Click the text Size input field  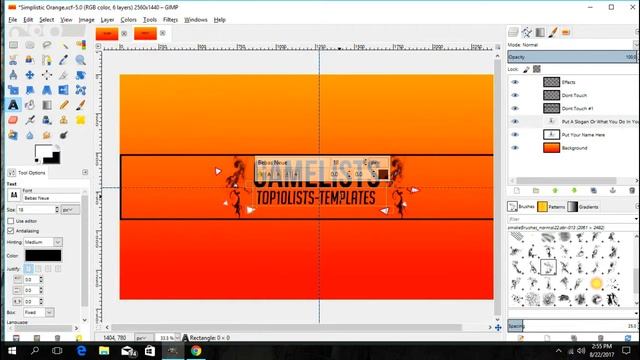coord(37,210)
